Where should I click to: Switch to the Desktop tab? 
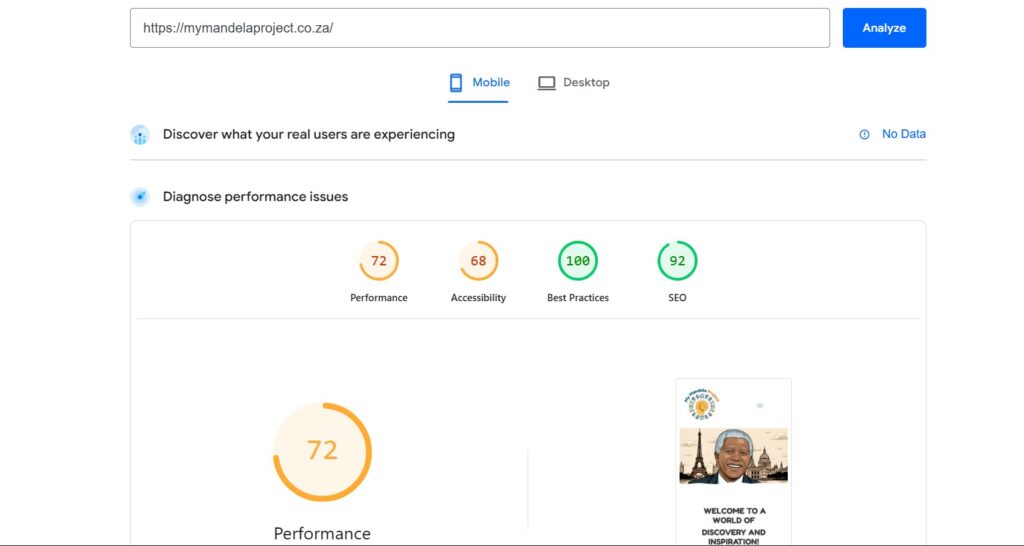point(573,83)
